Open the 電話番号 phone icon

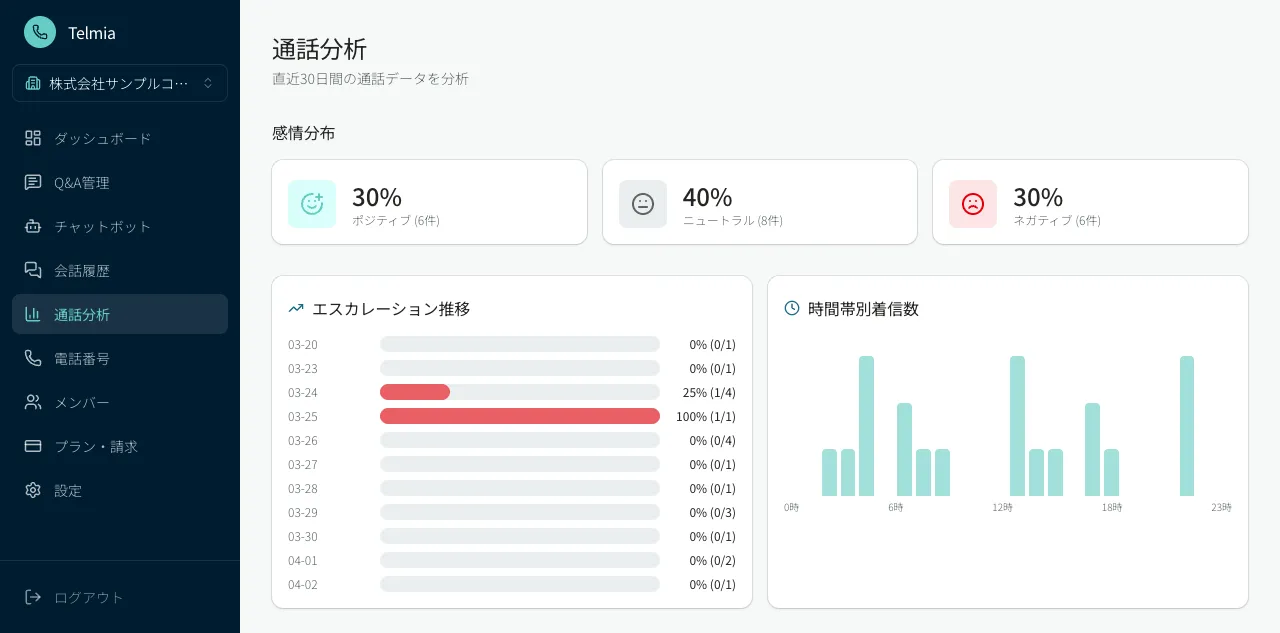coord(33,358)
